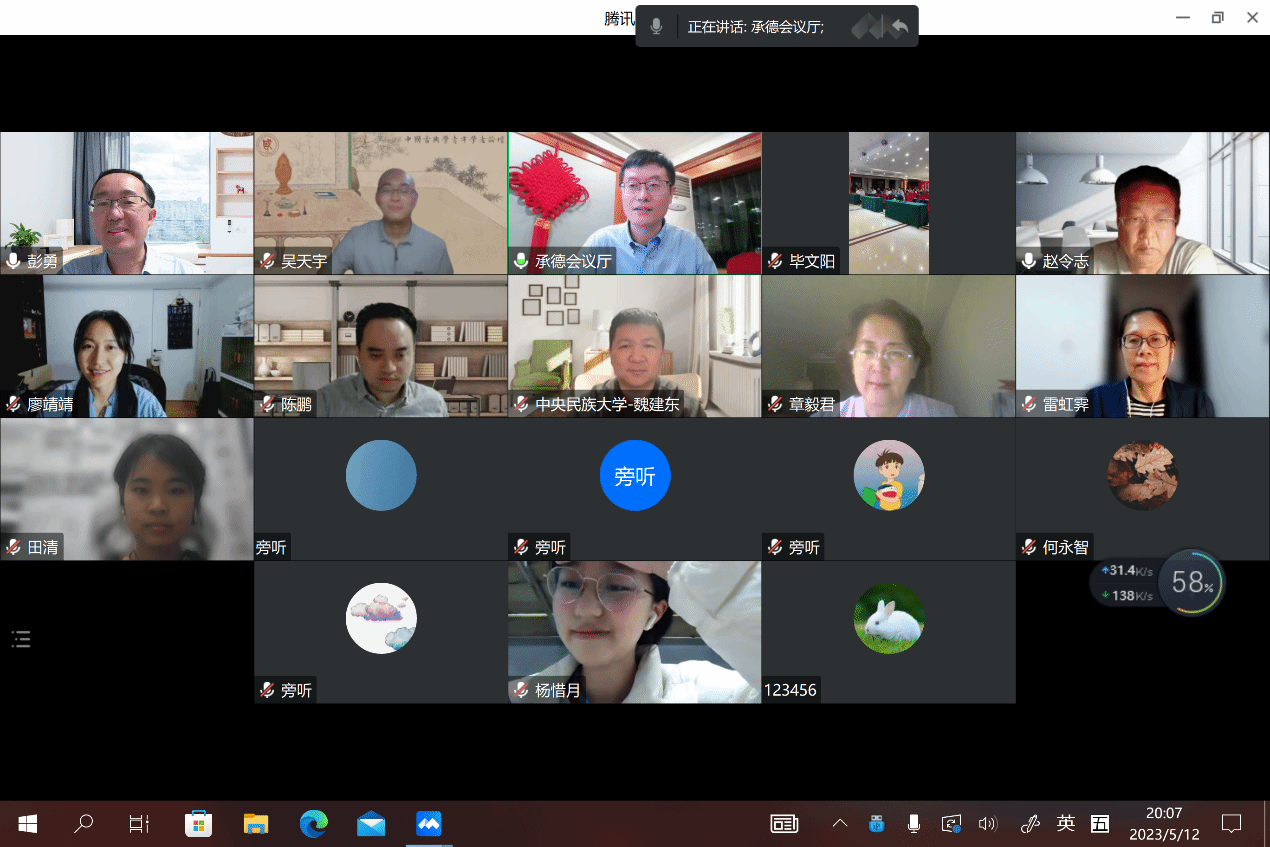Open Microsoft Store from the taskbar
Viewport: 1270px width, 847px height.
(198, 824)
